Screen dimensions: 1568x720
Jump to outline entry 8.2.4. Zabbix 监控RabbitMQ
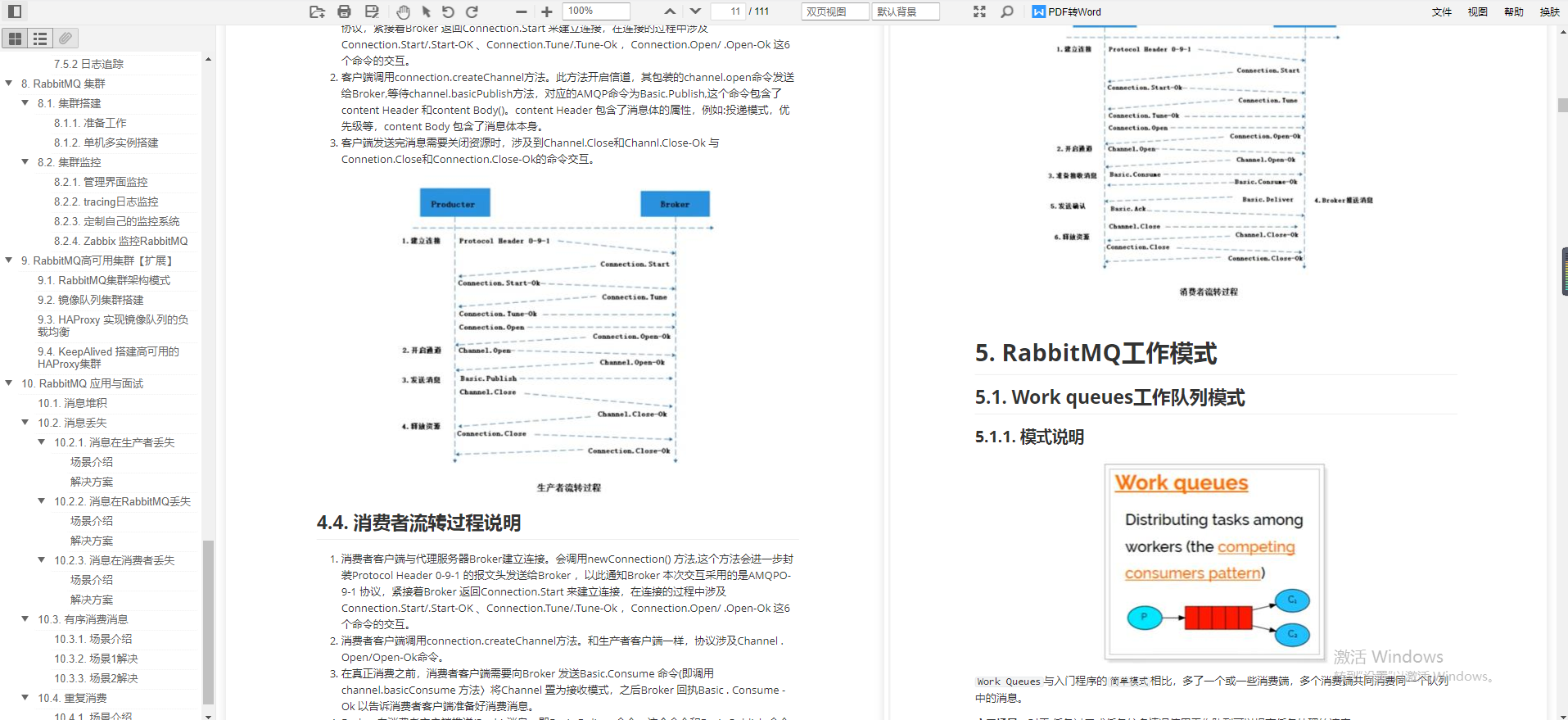click(121, 241)
